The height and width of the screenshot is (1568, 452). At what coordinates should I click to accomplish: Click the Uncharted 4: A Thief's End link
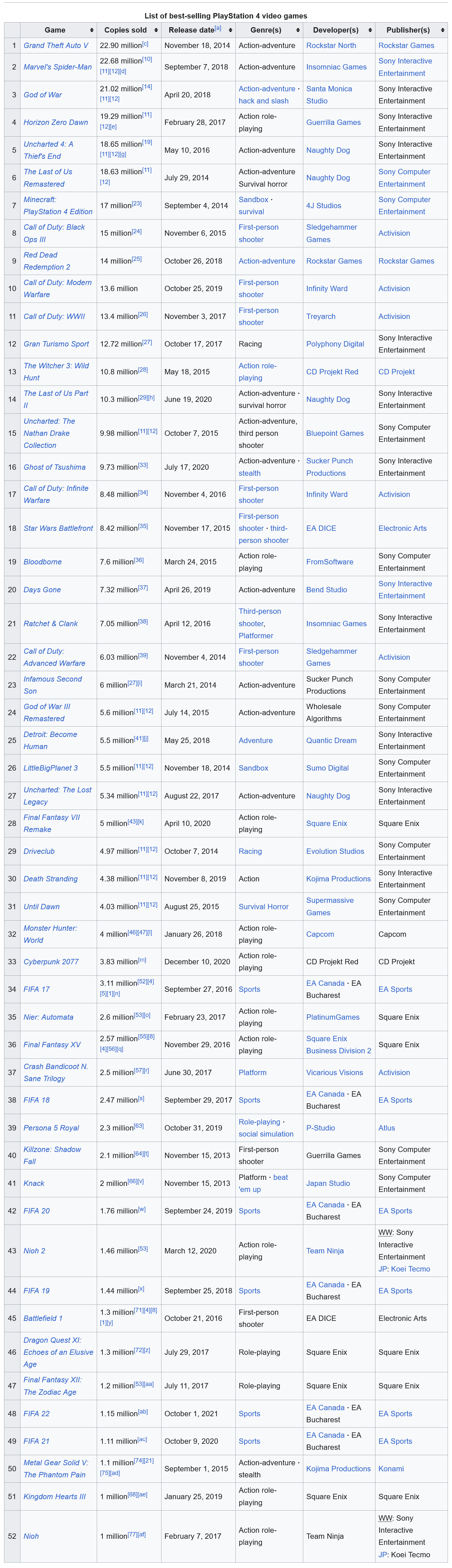[48, 150]
